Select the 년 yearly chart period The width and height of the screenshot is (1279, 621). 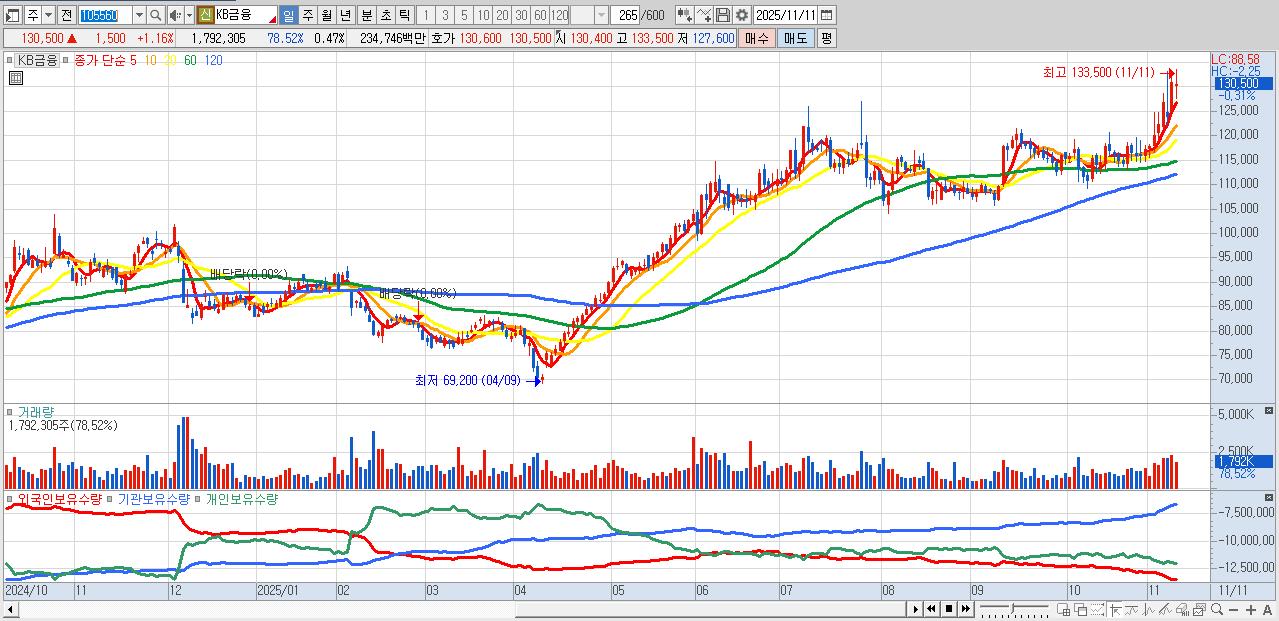(345, 16)
